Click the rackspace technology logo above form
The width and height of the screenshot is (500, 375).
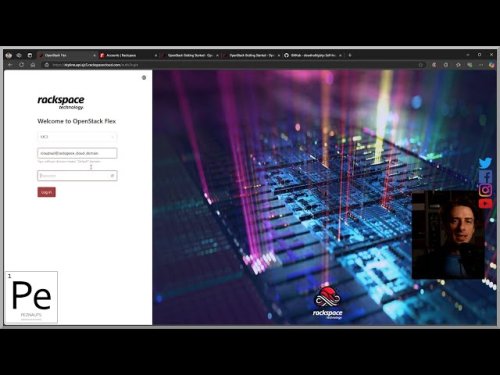click(61, 102)
